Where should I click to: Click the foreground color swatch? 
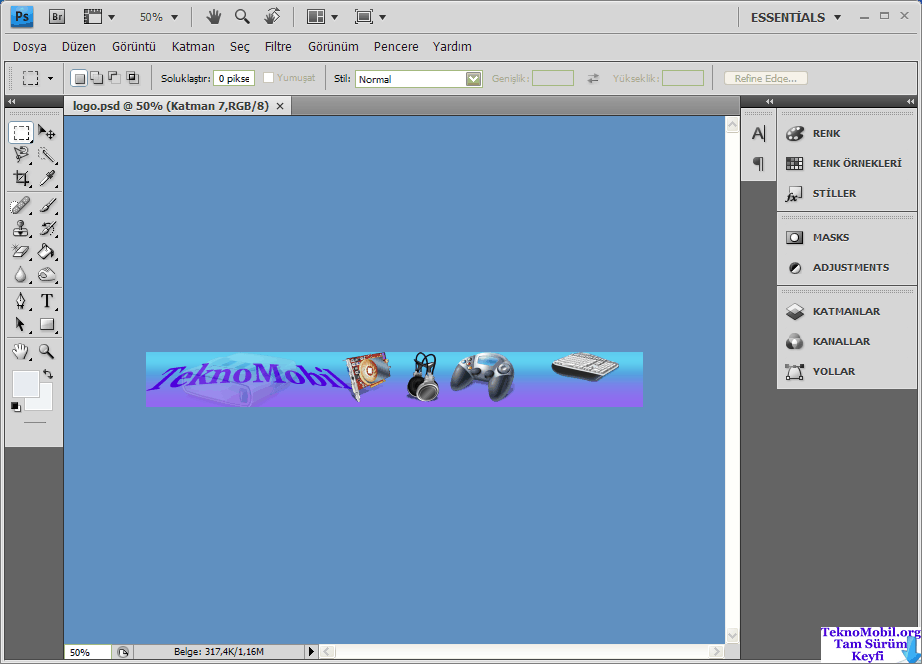24,383
